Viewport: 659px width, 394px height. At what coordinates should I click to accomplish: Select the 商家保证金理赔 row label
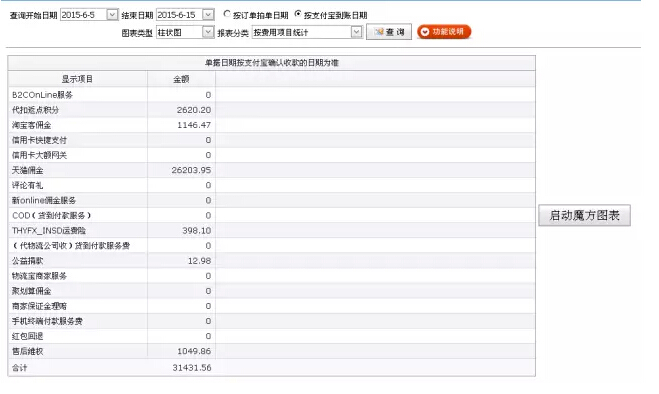pyautogui.click(x=39, y=306)
